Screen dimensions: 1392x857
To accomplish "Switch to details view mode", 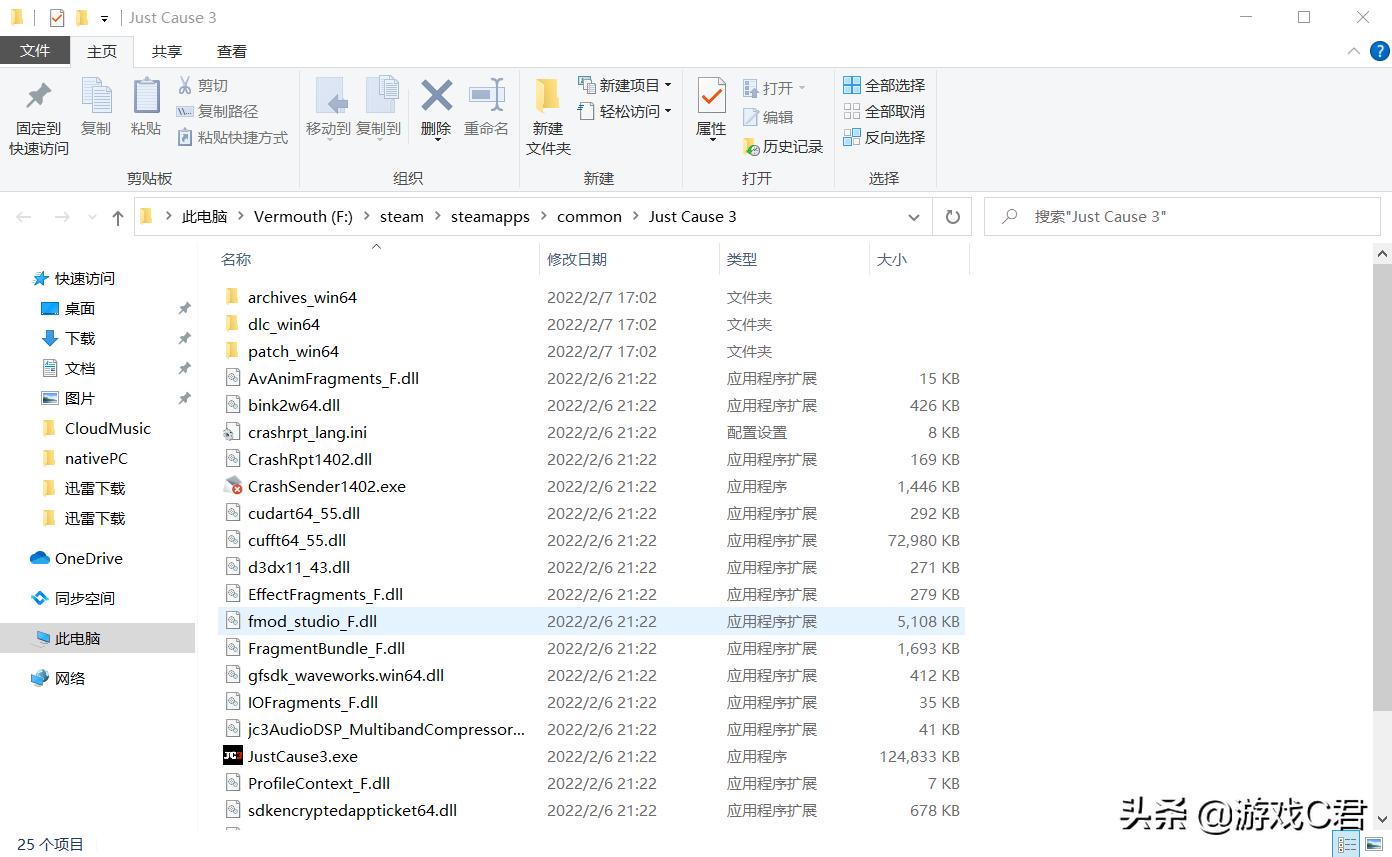I will (1348, 845).
